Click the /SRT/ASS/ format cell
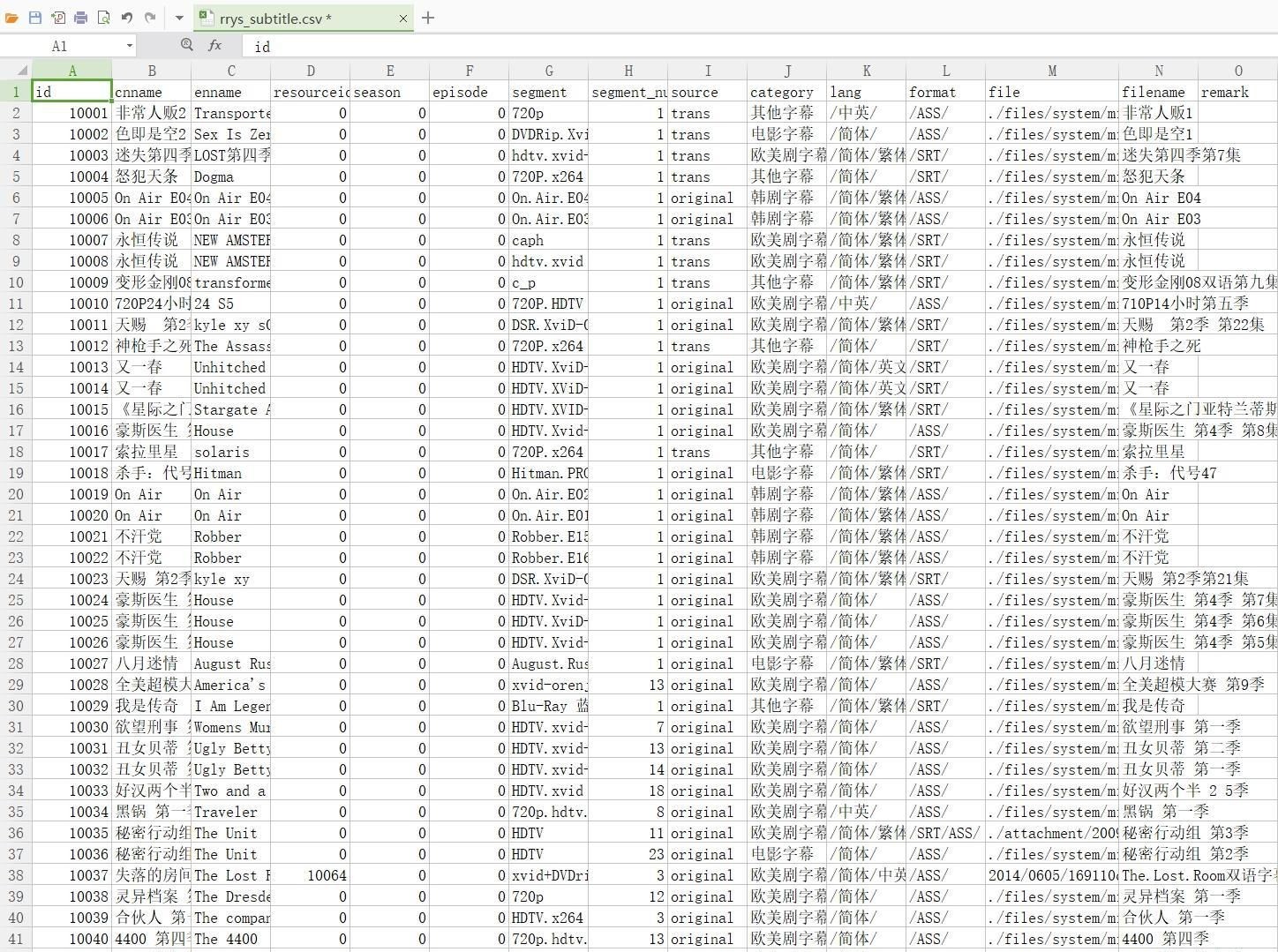Image resolution: width=1278 pixels, height=952 pixels. click(946, 833)
